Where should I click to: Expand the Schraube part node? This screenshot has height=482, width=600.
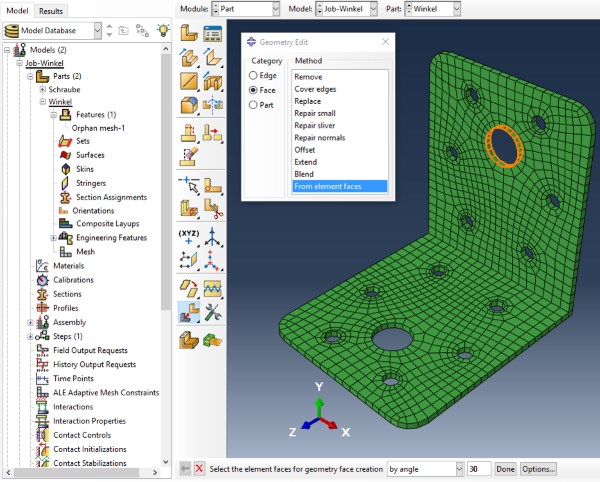tap(43, 90)
